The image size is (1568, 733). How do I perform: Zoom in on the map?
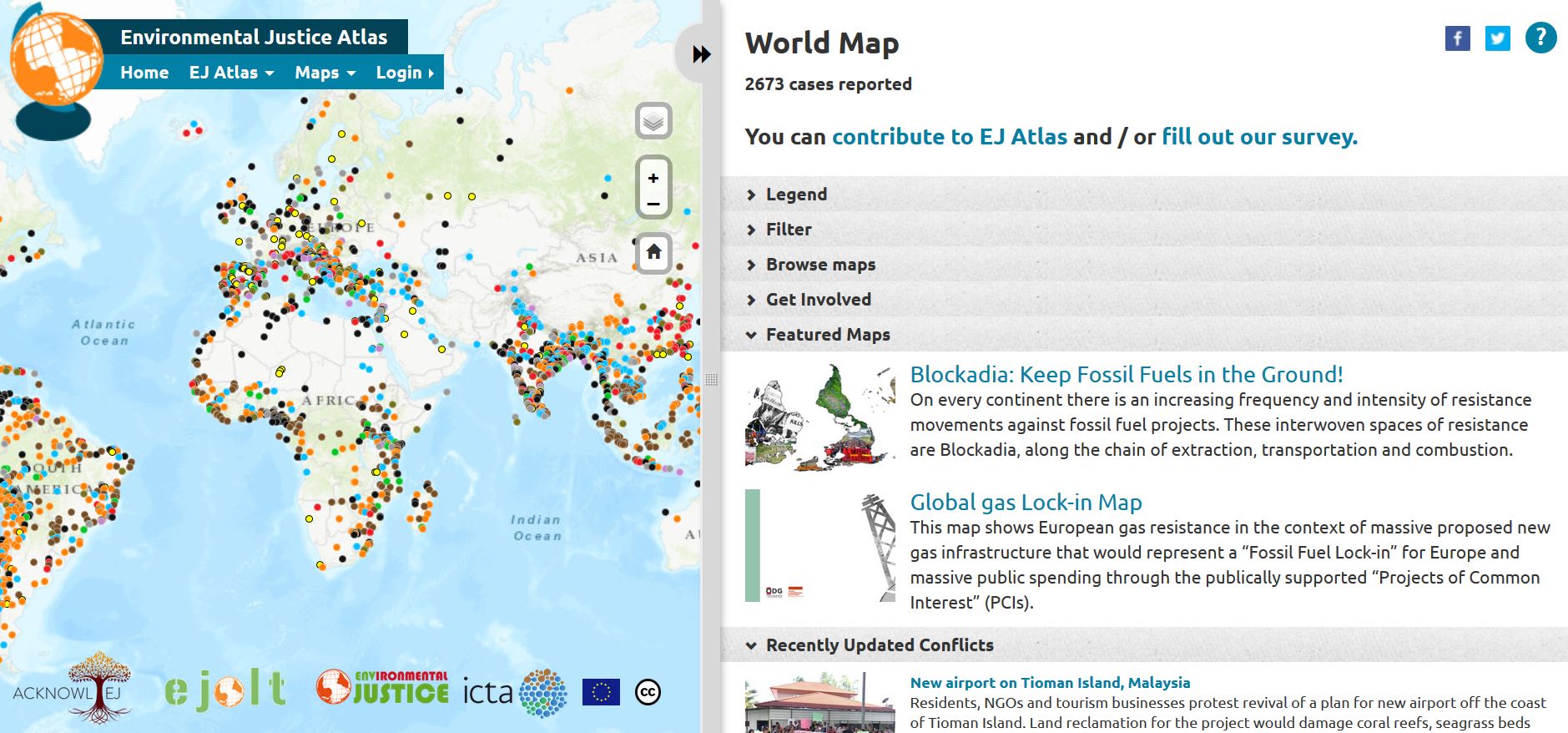tap(653, 178)
